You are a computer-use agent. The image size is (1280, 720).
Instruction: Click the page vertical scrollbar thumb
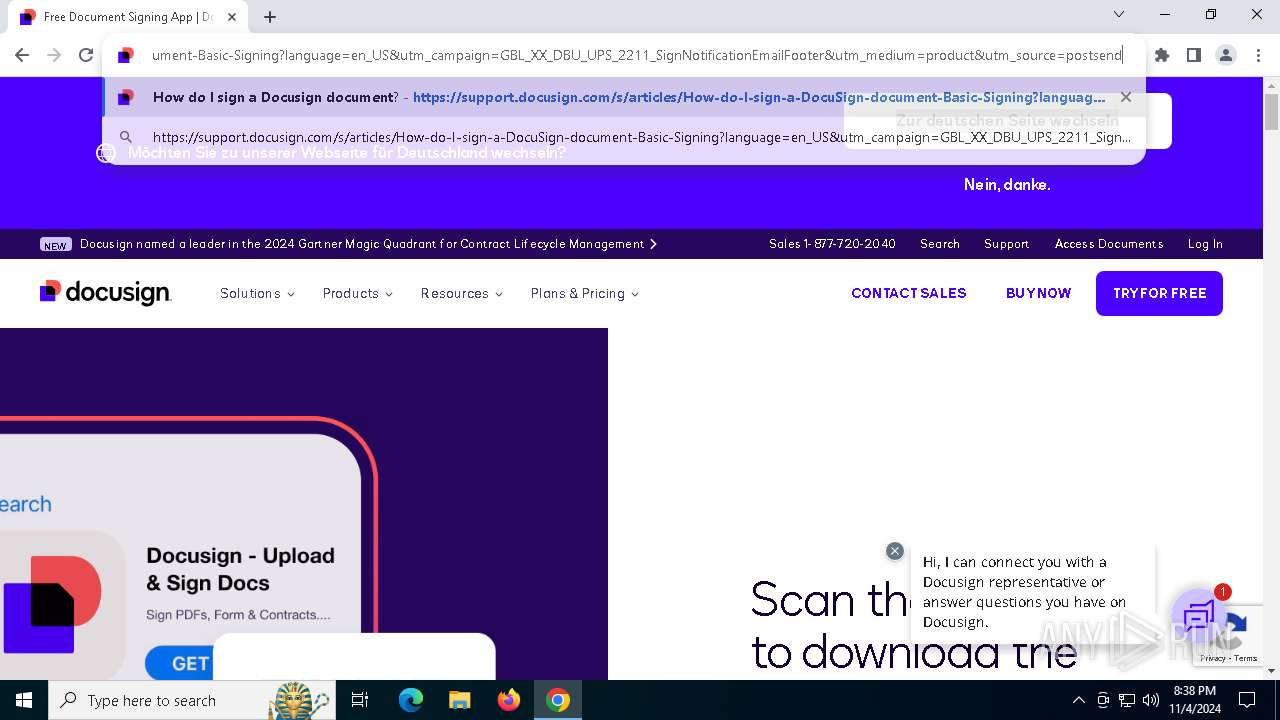click(1271, 112)
